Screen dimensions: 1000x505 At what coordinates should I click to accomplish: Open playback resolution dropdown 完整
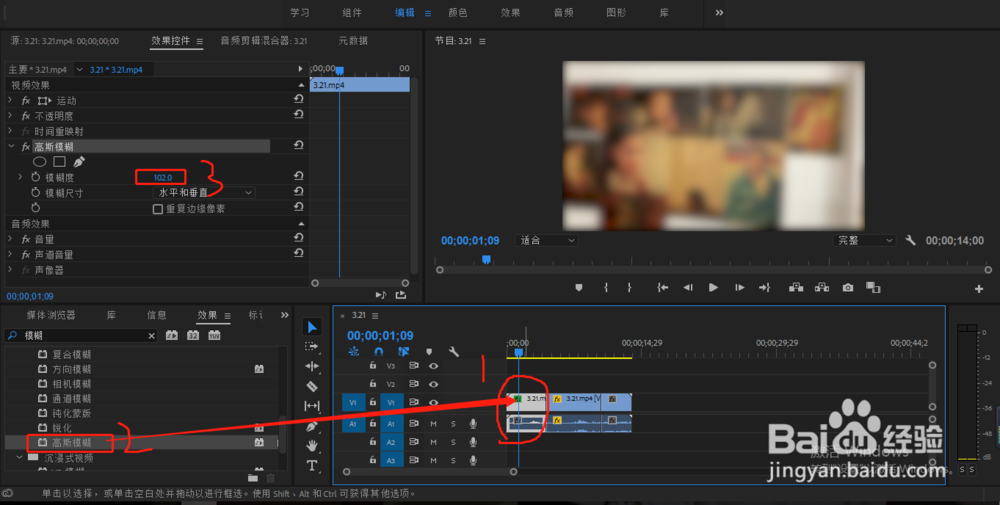pyautogui.click(x=864, y=240)
